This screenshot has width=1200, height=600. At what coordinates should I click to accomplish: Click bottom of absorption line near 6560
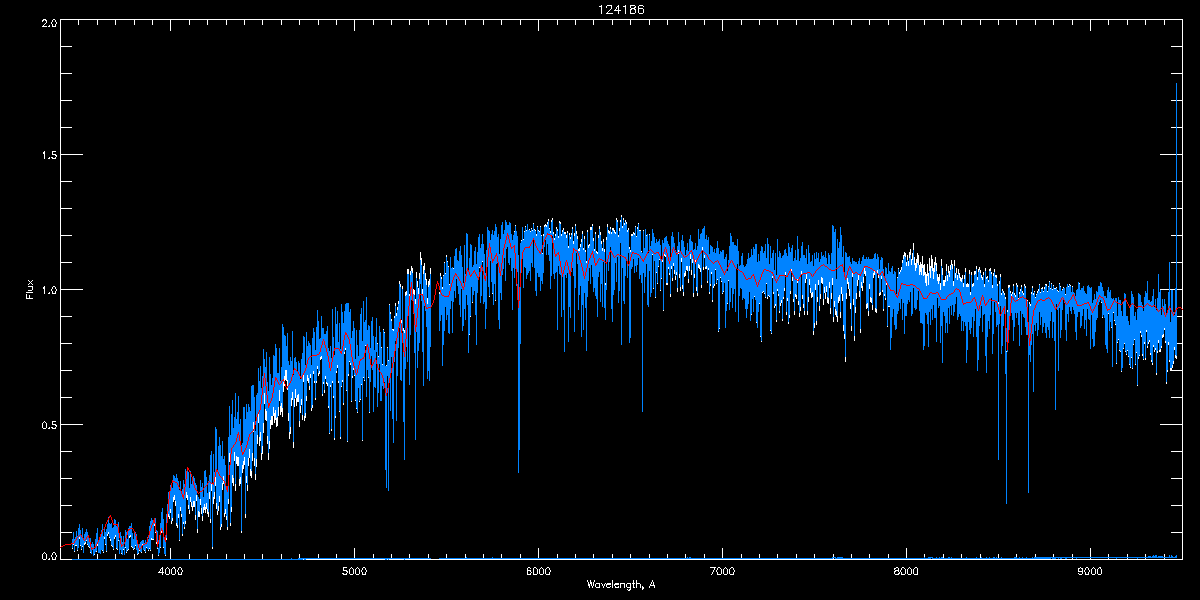(x=642, y=409)
